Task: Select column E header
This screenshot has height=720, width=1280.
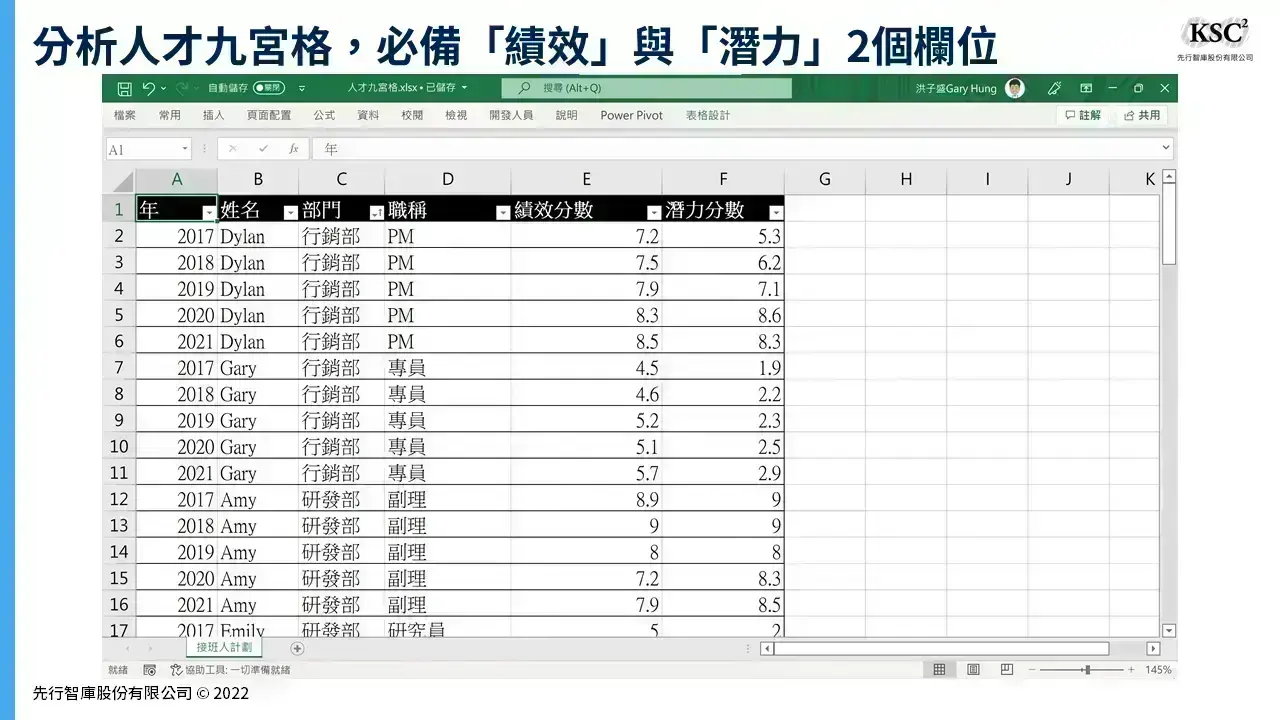Action: tap(587, 180)
